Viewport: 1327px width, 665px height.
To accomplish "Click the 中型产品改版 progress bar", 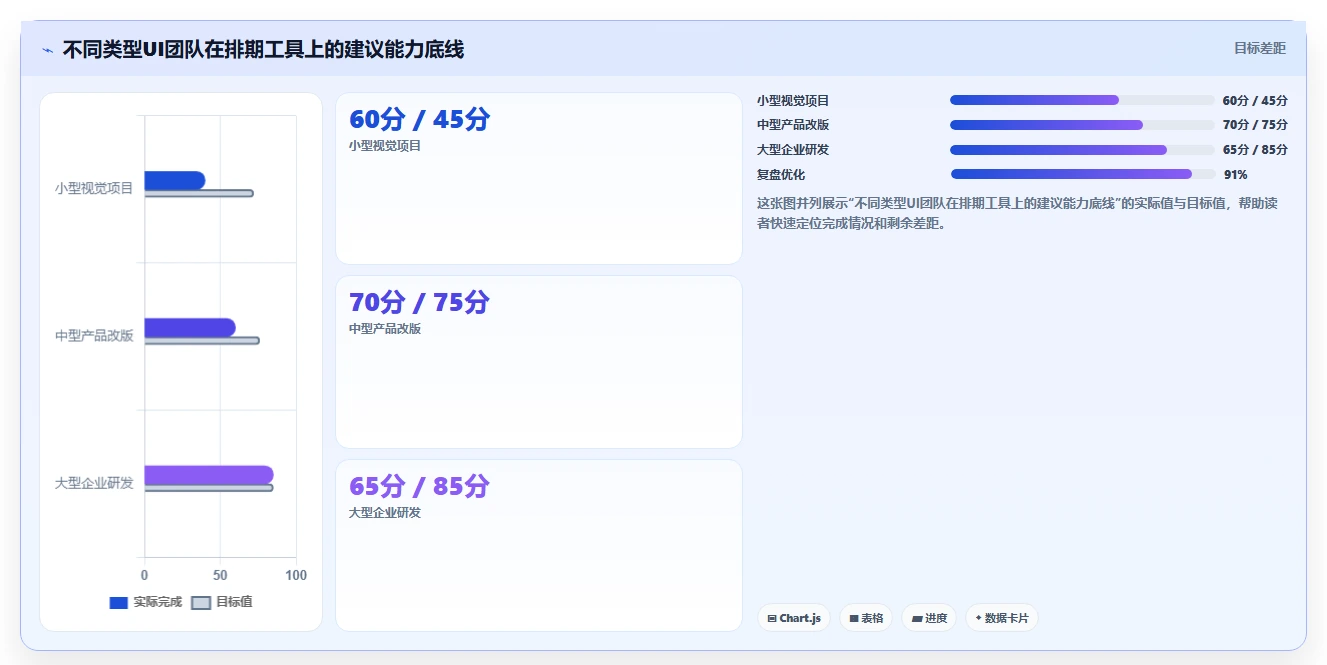I will click(x=1082, y=125).
